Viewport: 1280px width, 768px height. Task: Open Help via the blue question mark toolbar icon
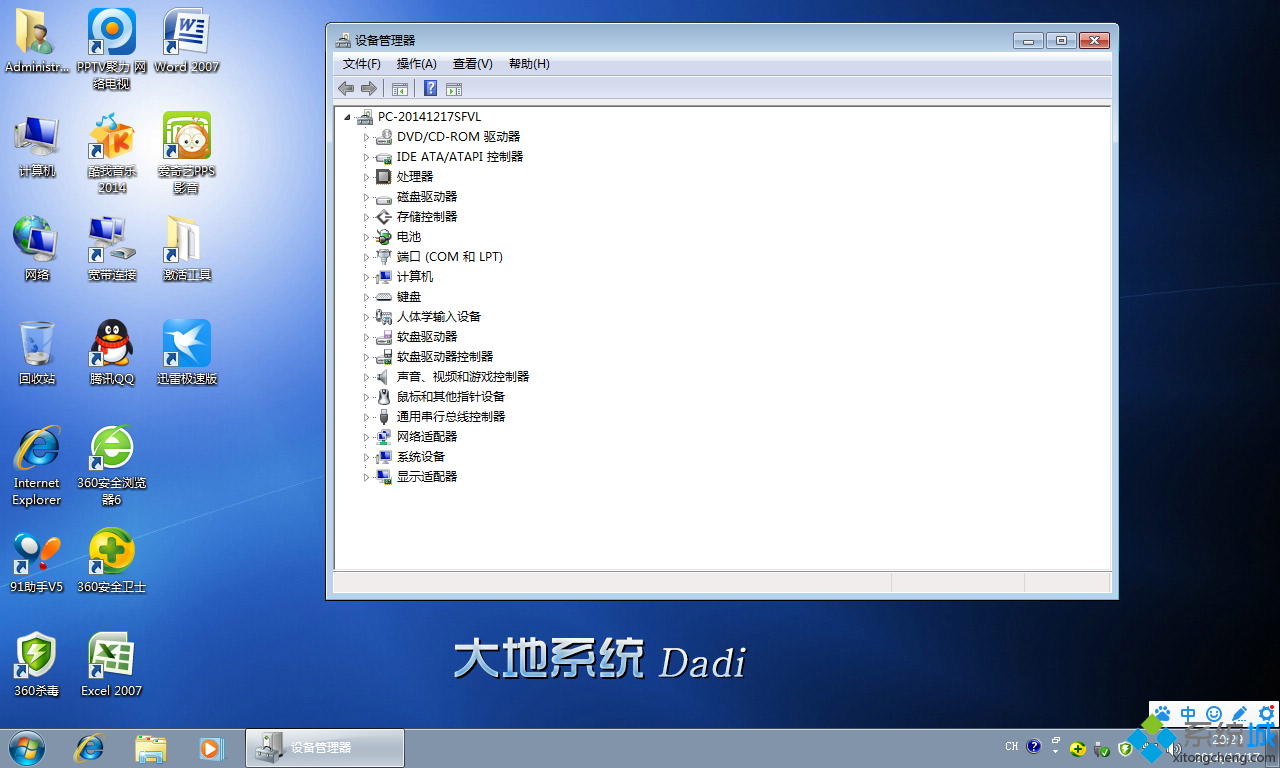(x=430, y=88)
